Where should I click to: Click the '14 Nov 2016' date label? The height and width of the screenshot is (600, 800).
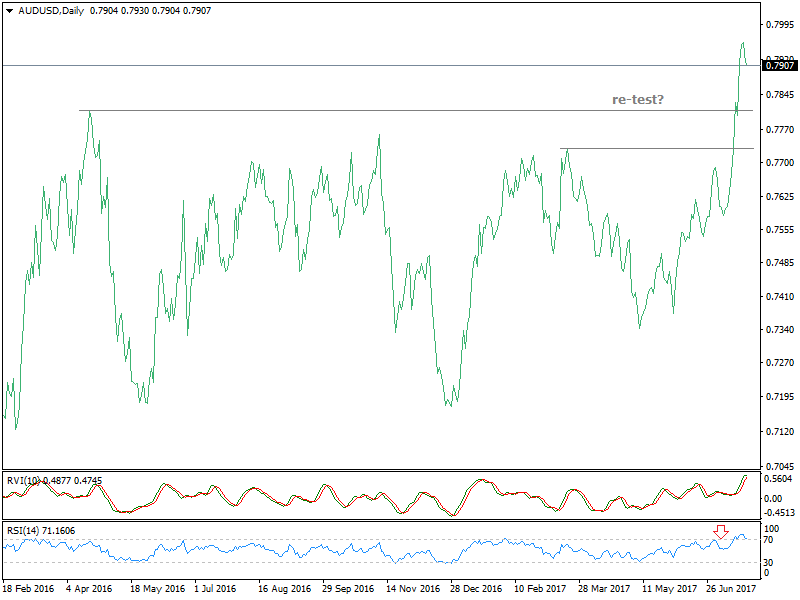411,590
